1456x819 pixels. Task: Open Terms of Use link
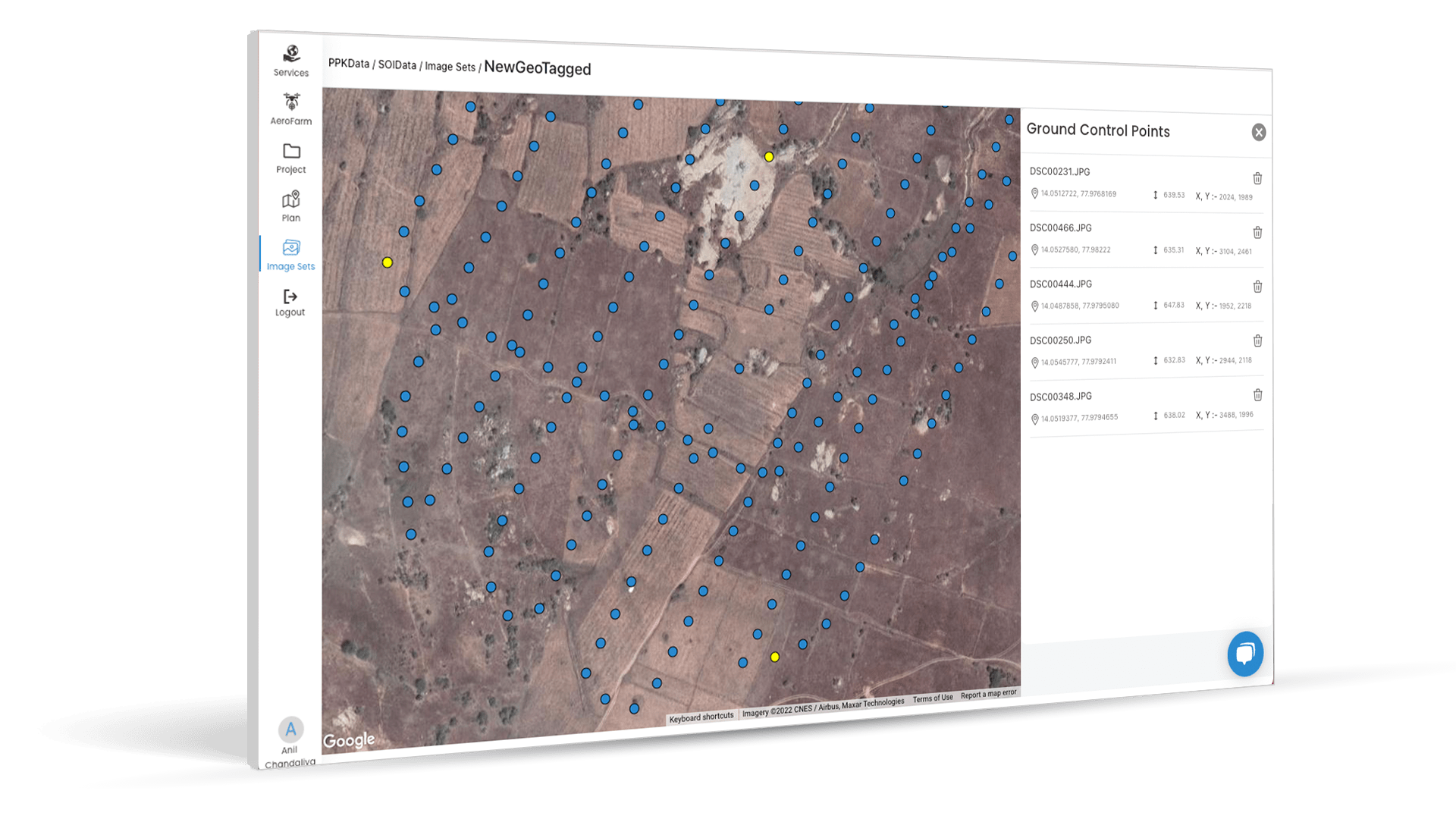pyautogui.click(x=932, y=698)
